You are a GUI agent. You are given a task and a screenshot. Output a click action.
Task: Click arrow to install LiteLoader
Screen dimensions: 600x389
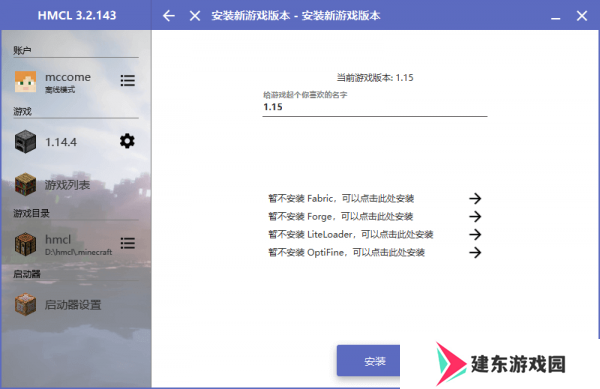(x=475, y=234)
